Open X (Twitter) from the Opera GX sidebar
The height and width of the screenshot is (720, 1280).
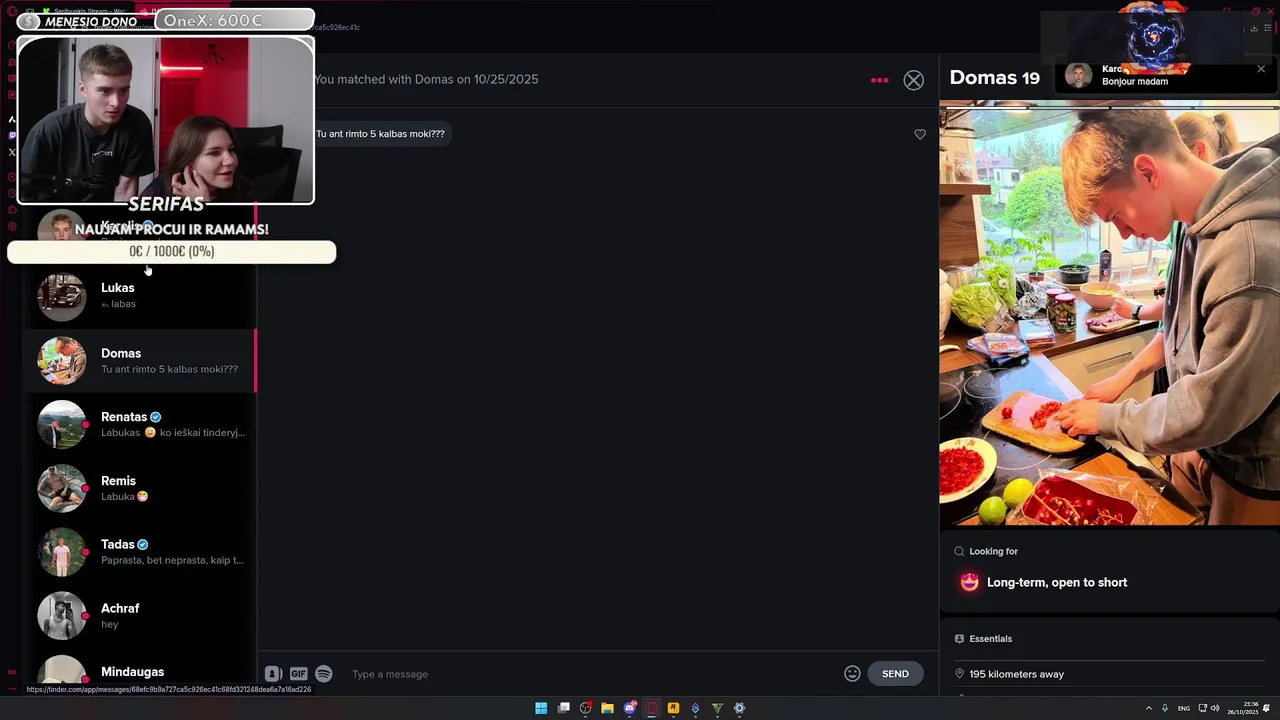point(12,152)
